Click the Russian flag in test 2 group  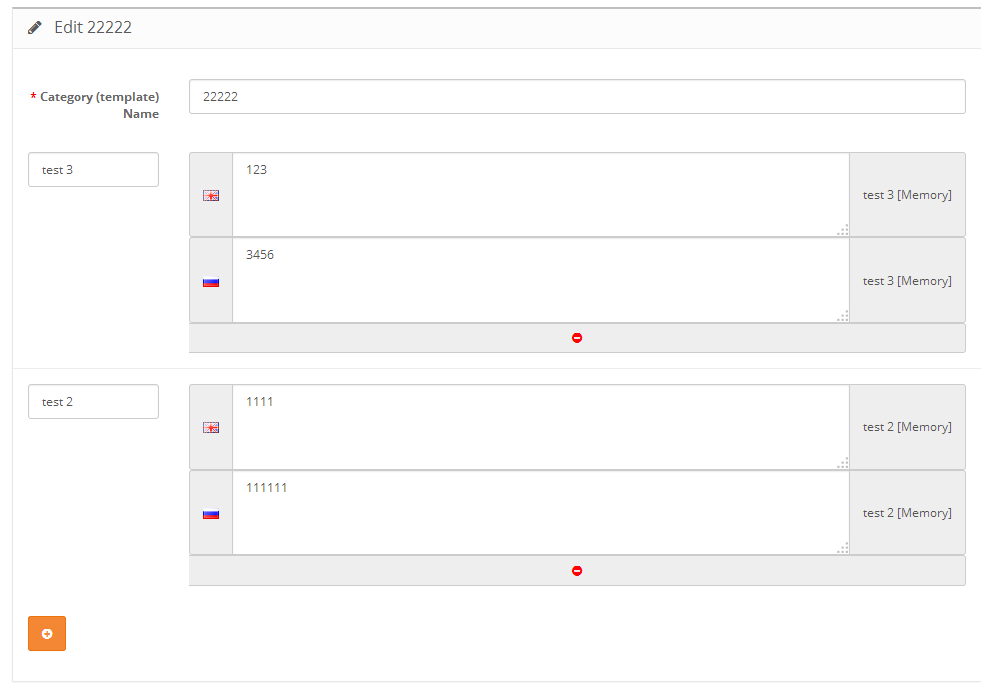[x=211, y=514]
